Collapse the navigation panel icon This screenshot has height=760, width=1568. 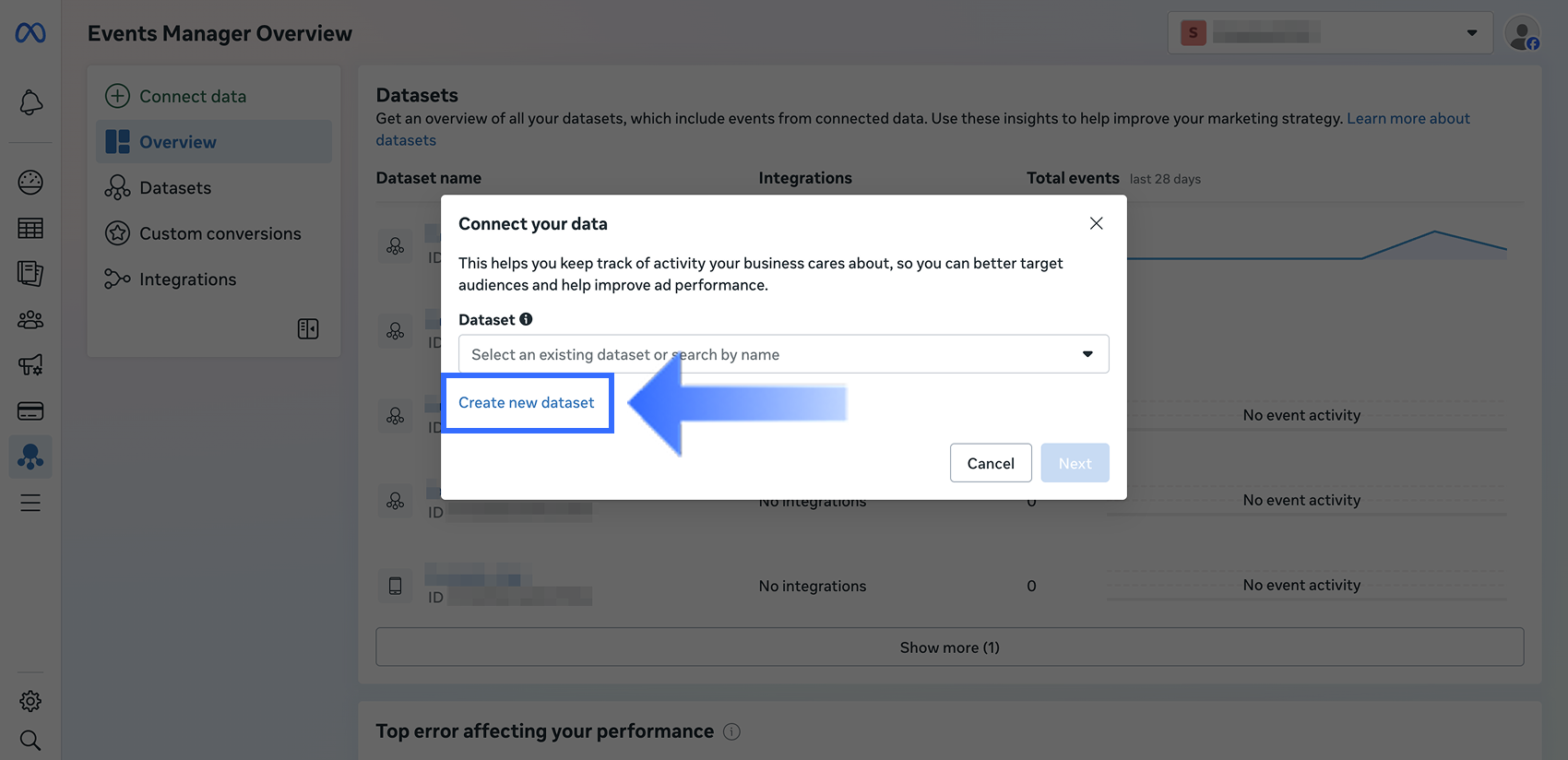point(308,329)
